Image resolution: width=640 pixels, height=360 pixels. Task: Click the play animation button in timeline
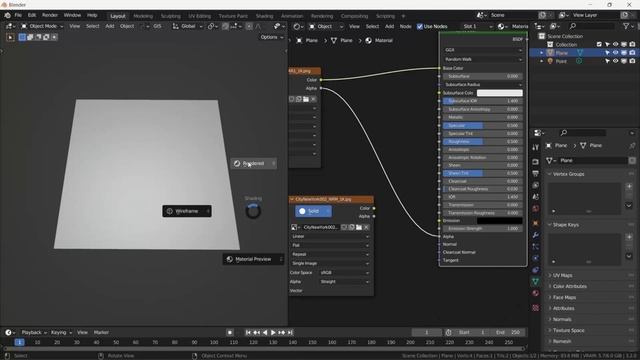pos(273,333)
